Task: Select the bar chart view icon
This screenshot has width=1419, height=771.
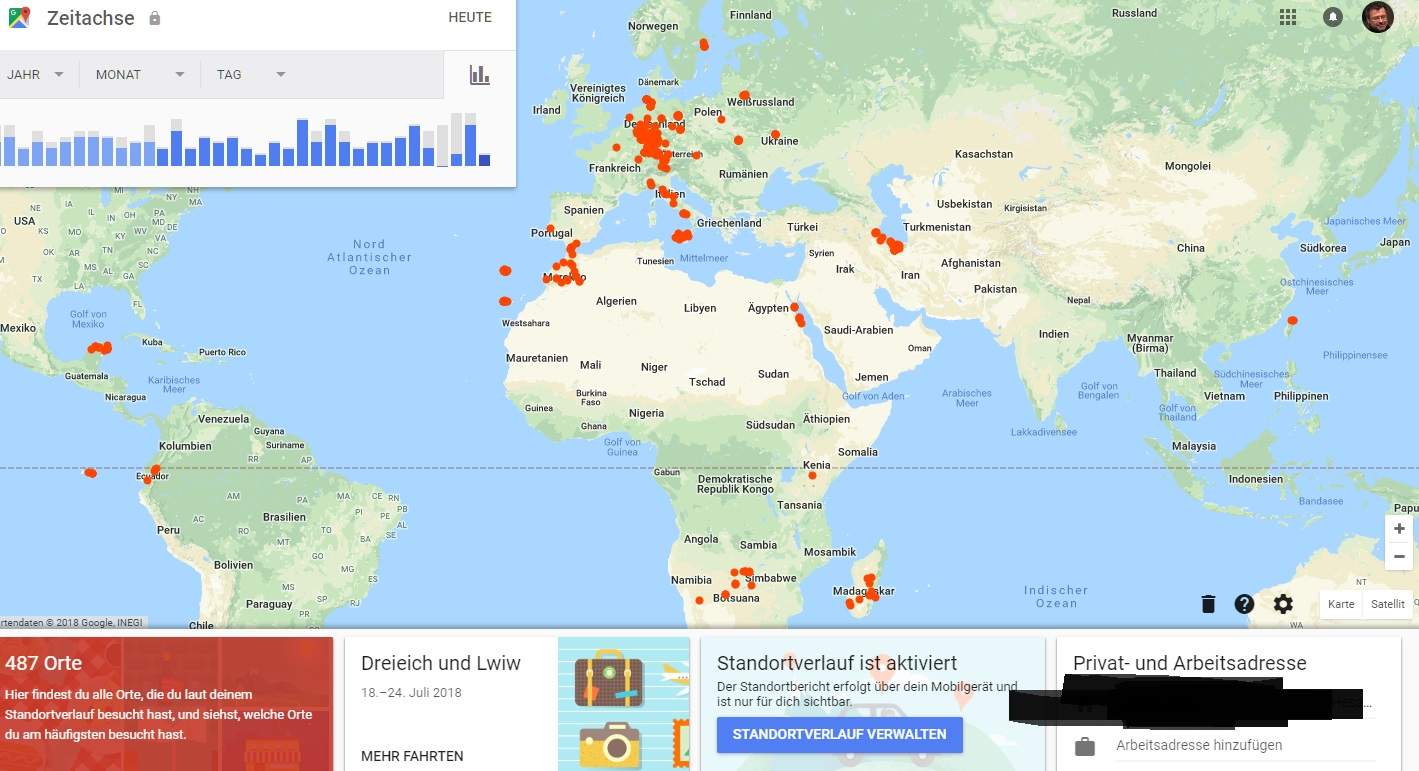Action: tap(478, 74)
